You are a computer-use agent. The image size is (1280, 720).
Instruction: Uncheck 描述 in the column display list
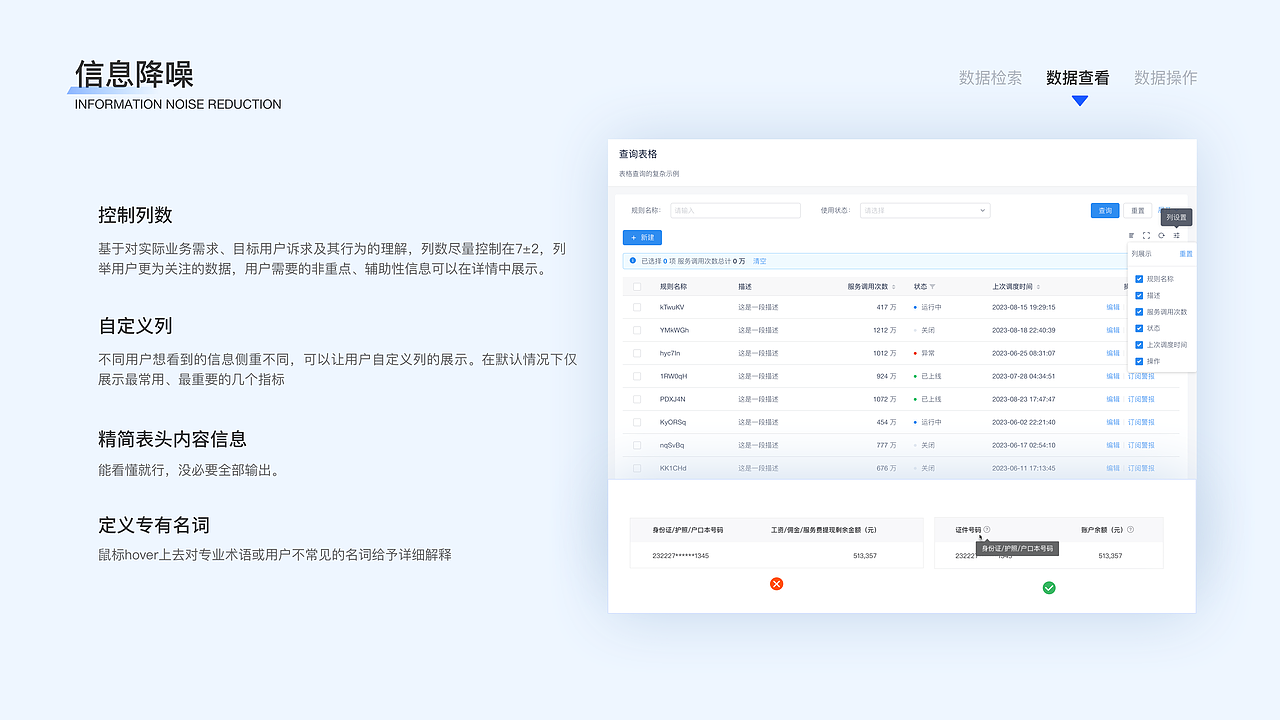(1138, 295)
